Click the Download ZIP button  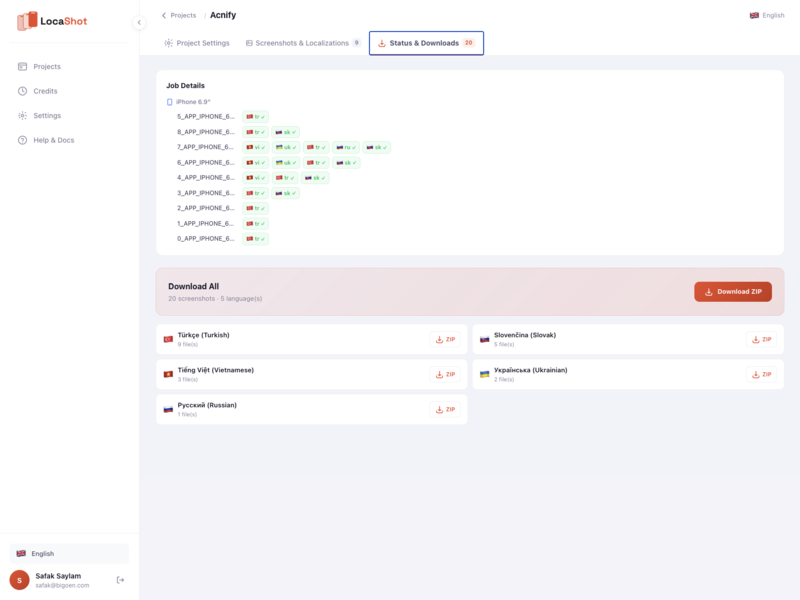(x=733, y=291)
